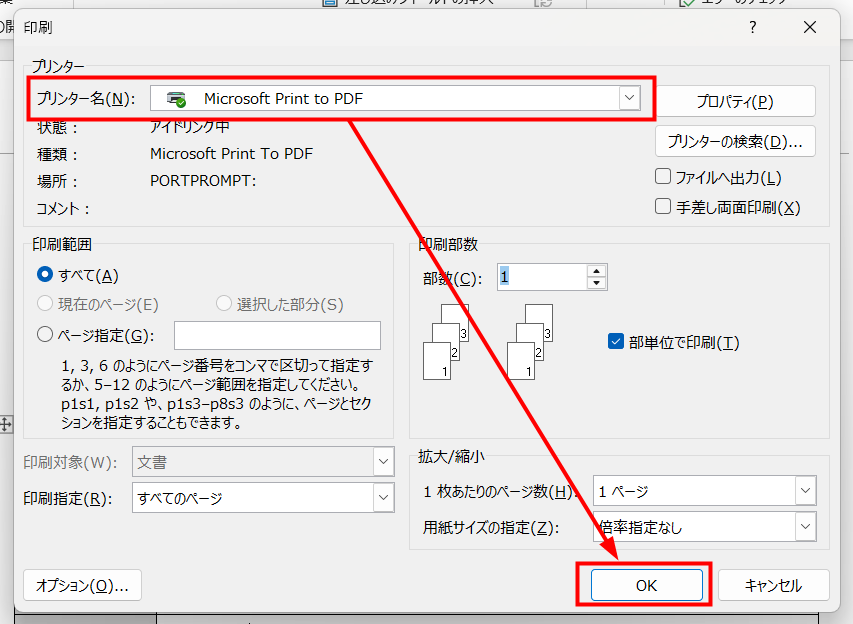The height and width of the screenshot is (624, 853).
Task: Enable ファイルへ出力(L) checkbox
Action: [663, 177]
